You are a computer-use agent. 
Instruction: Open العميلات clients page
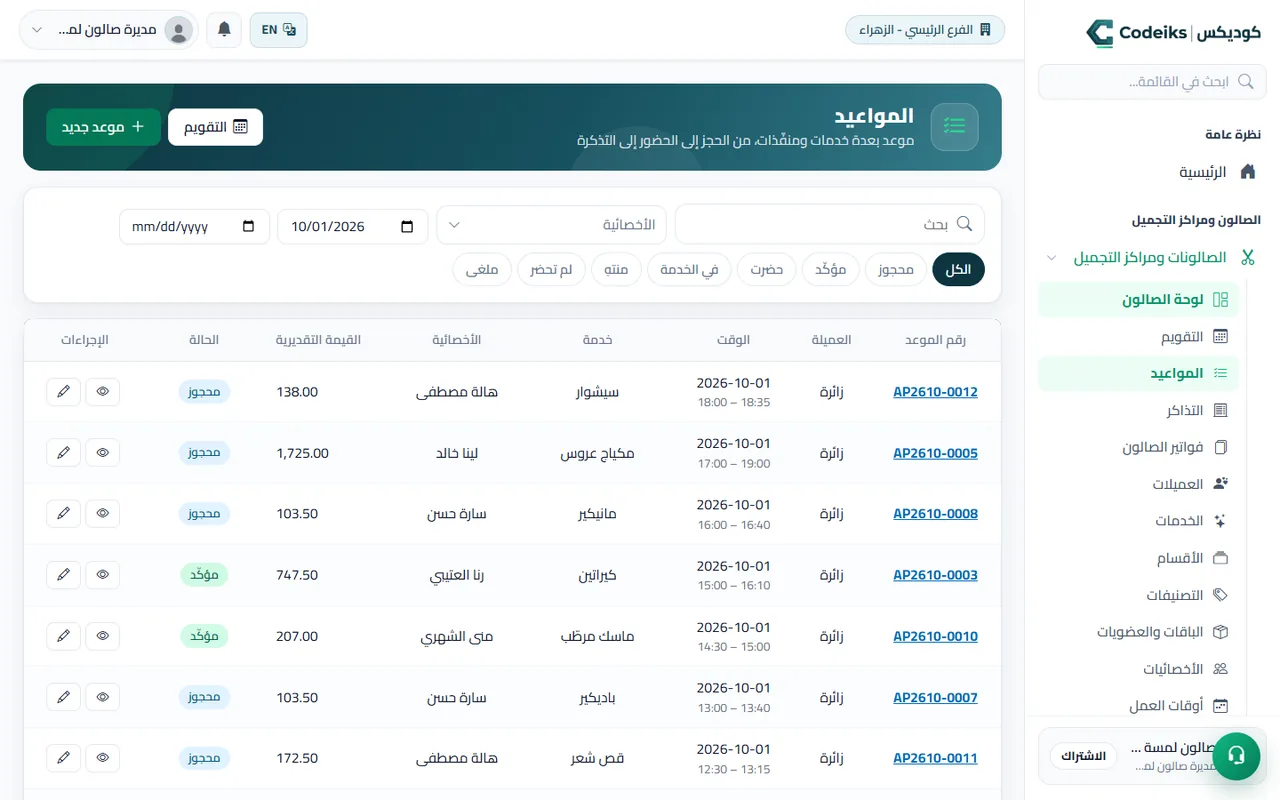[x=1138, y=484]
